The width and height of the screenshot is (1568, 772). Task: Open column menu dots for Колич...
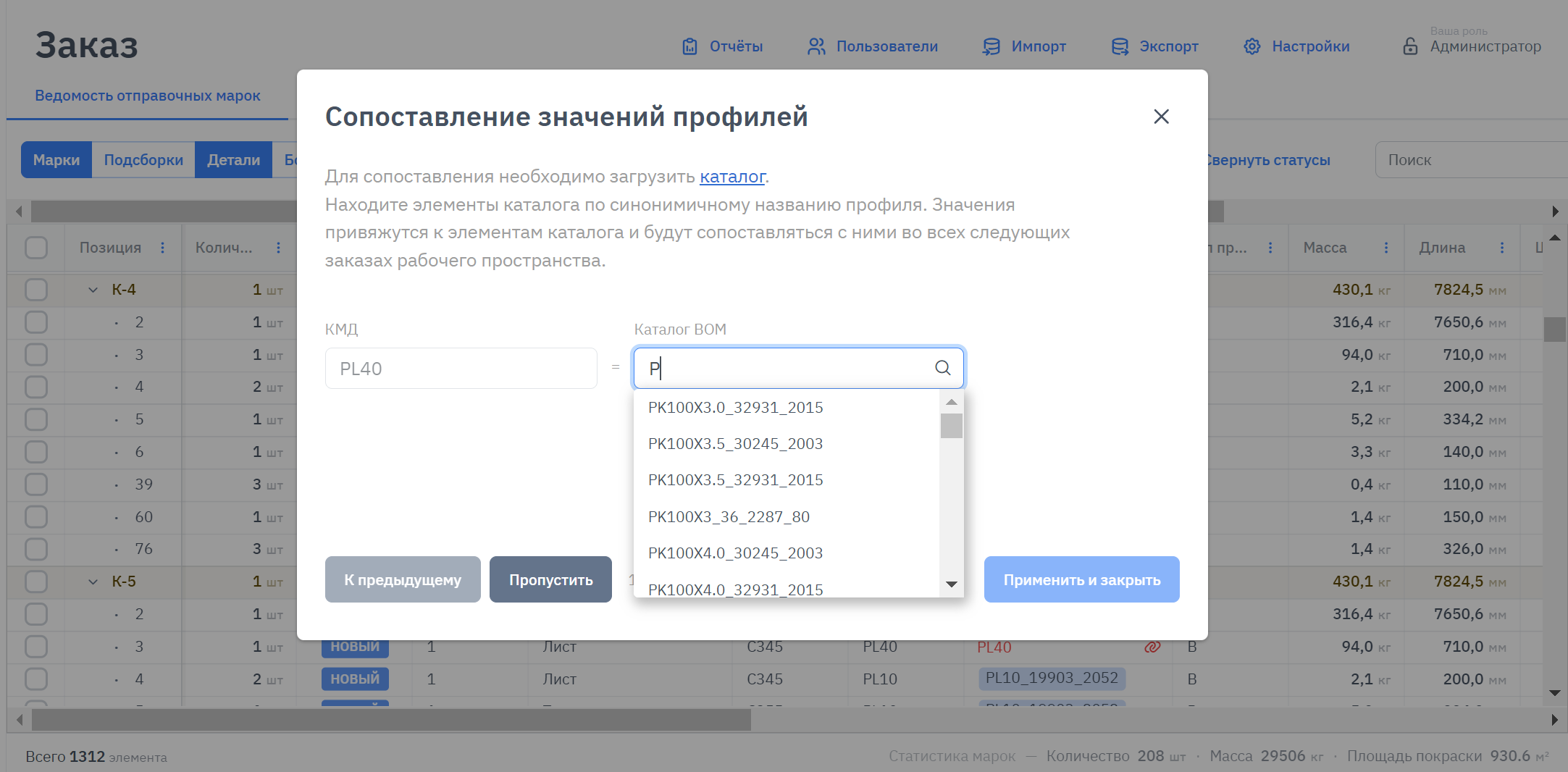coord(278,248)
